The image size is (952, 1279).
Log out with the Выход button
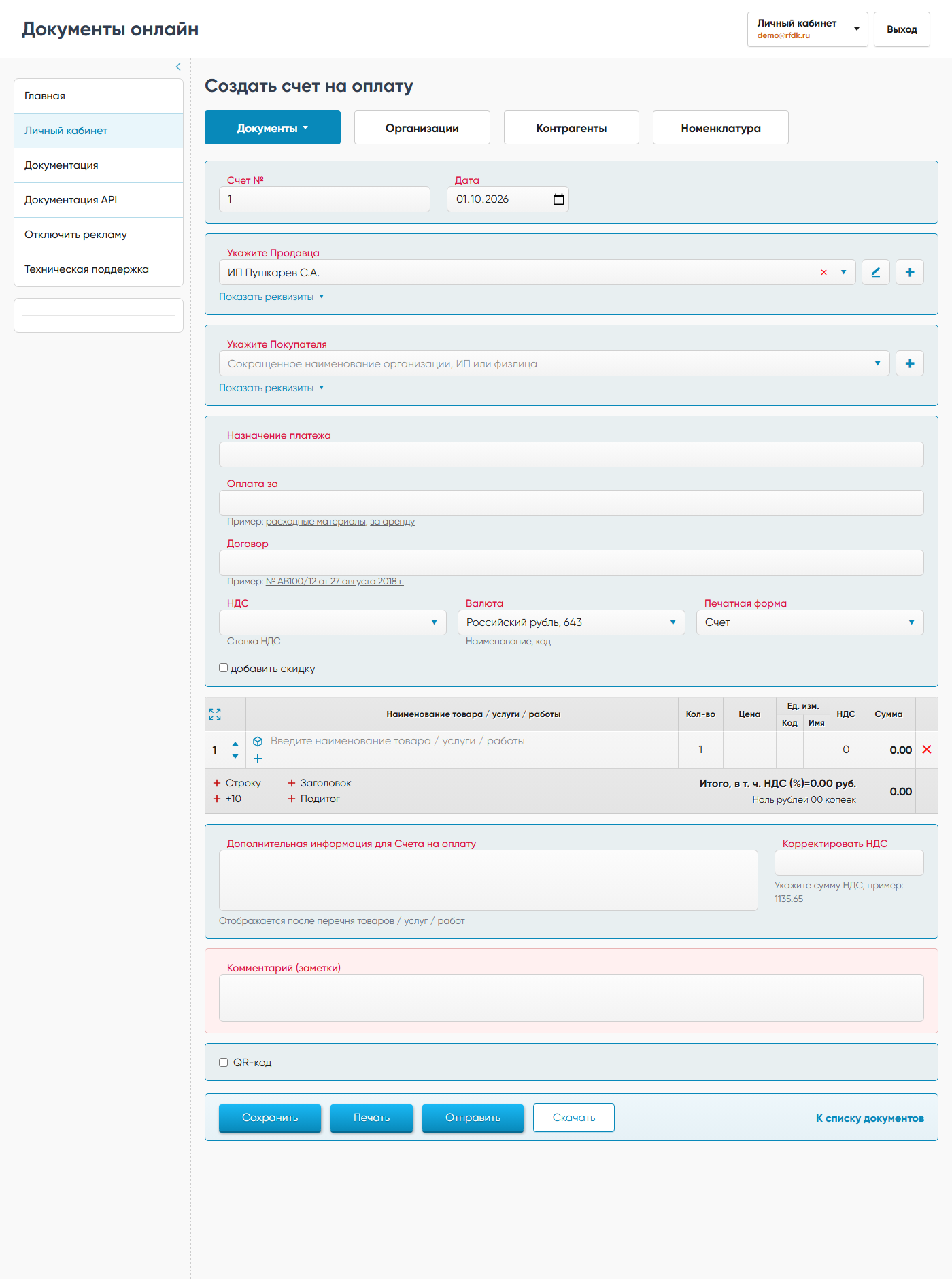click(902, 29)
